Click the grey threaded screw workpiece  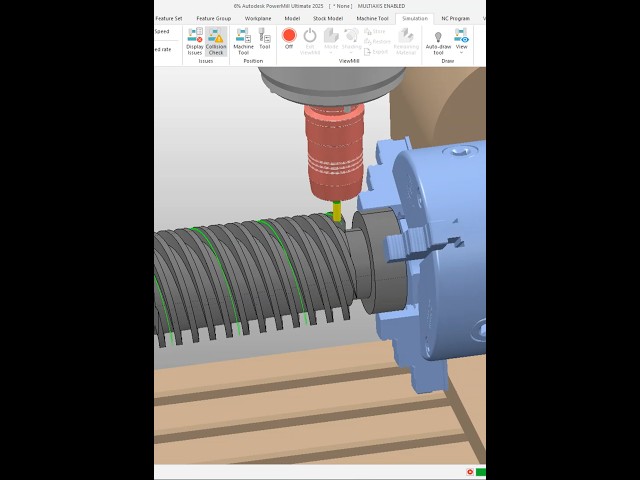coord(251,278)
